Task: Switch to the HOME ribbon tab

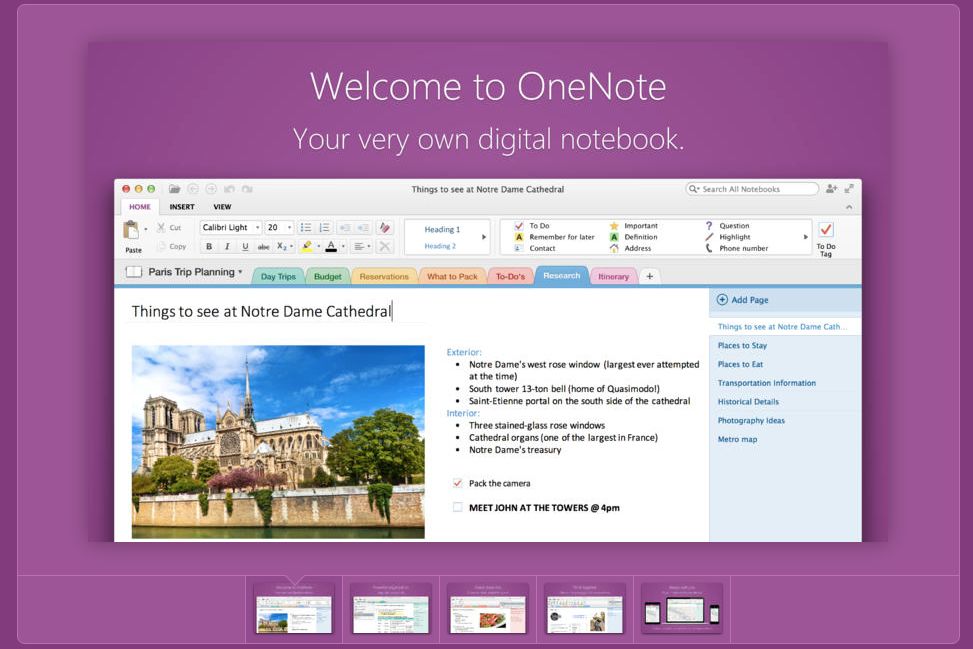Action: [x=140, y=207]
